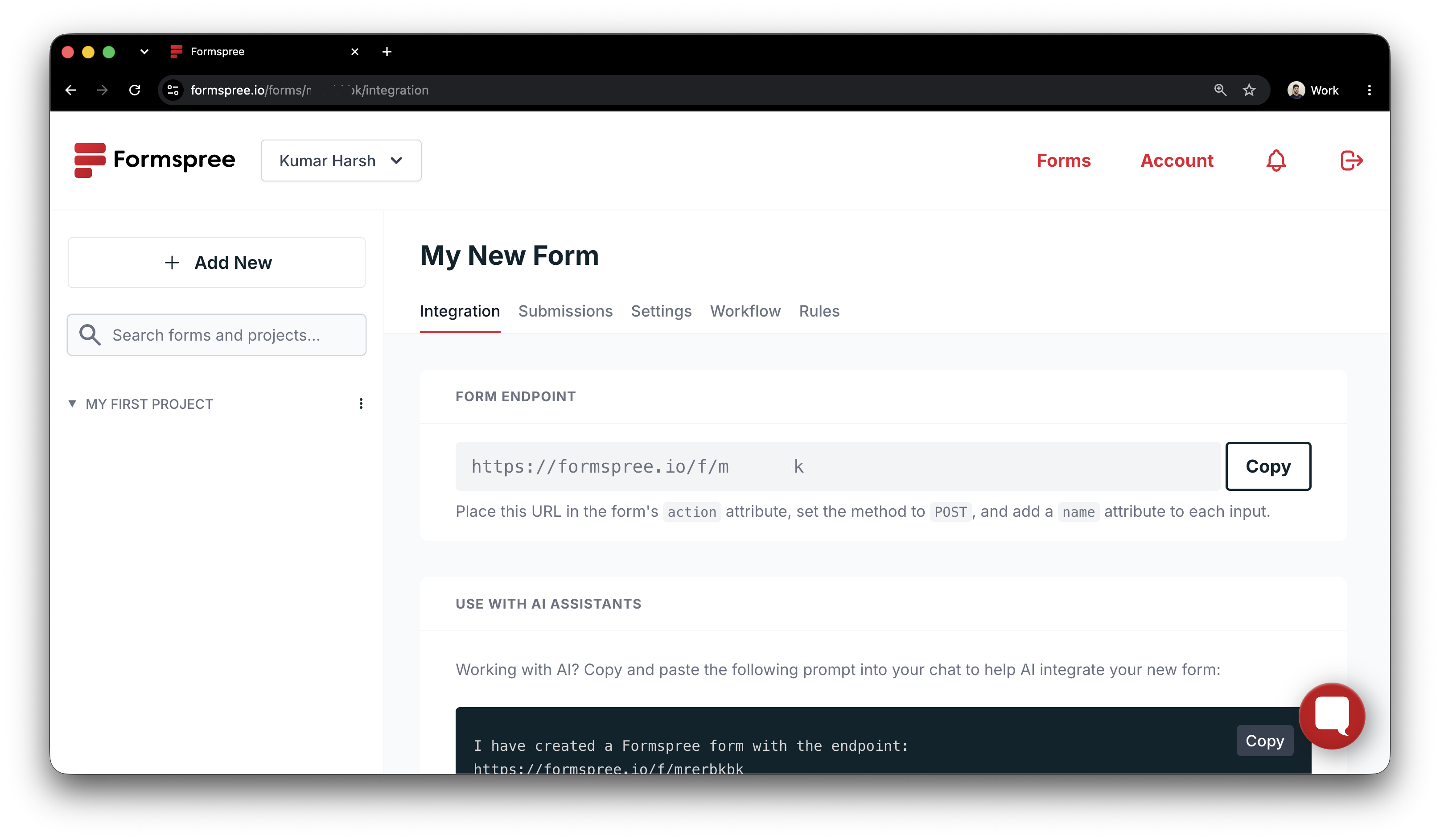Click the Formspree logo

click(x=154, y=160)
